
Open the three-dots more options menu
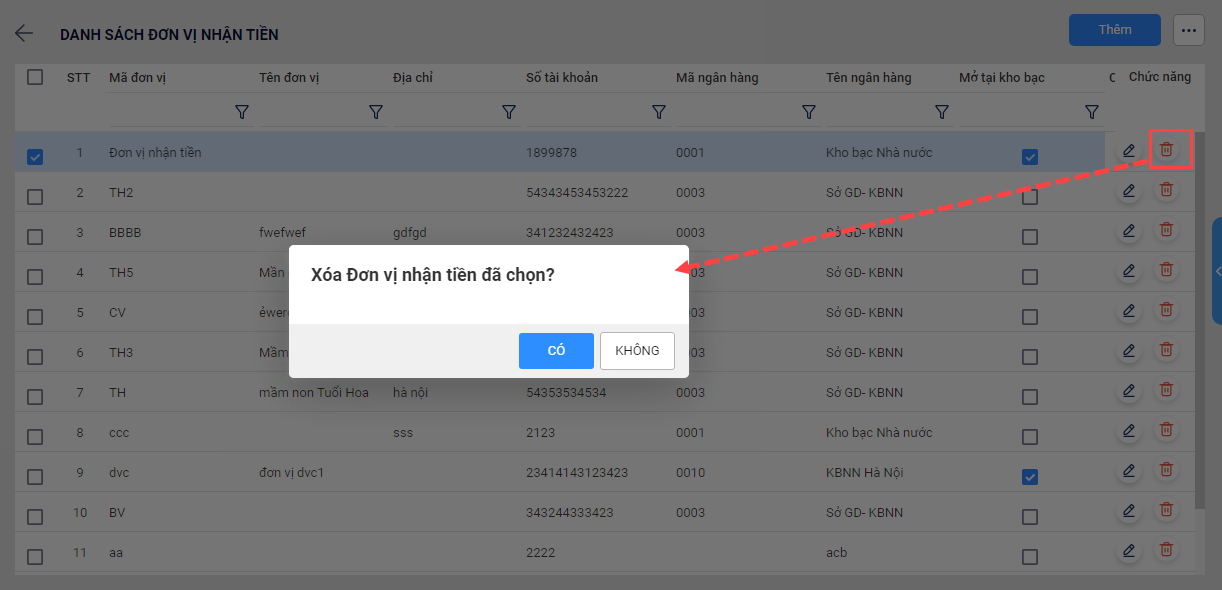pos(1188,30)
